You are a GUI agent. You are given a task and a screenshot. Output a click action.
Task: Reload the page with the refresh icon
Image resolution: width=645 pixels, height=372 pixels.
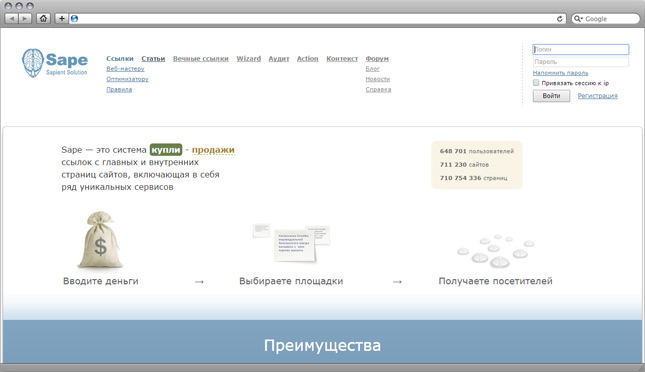click(559, 19)
